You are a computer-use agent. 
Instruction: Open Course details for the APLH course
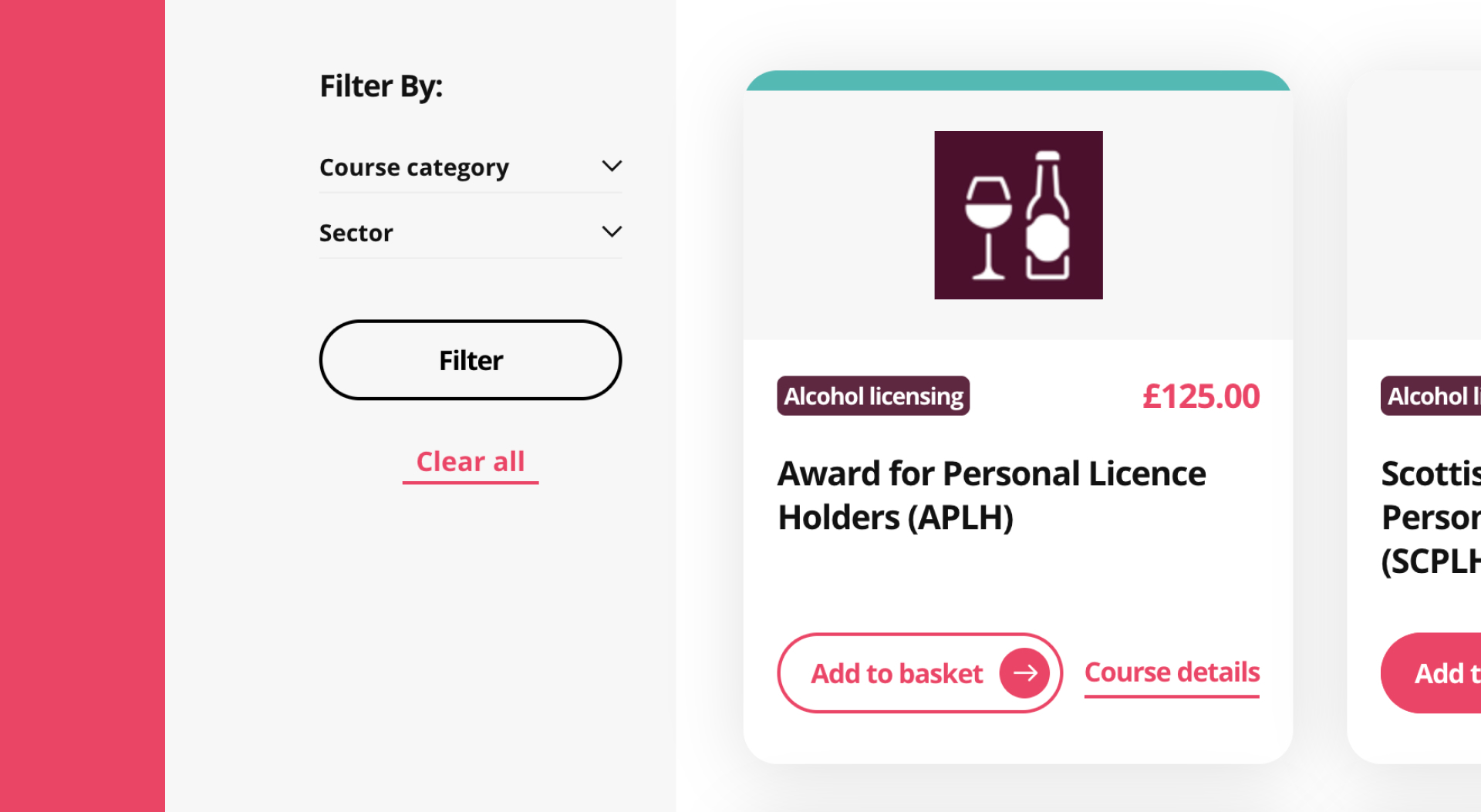[x=1171, y=672]
